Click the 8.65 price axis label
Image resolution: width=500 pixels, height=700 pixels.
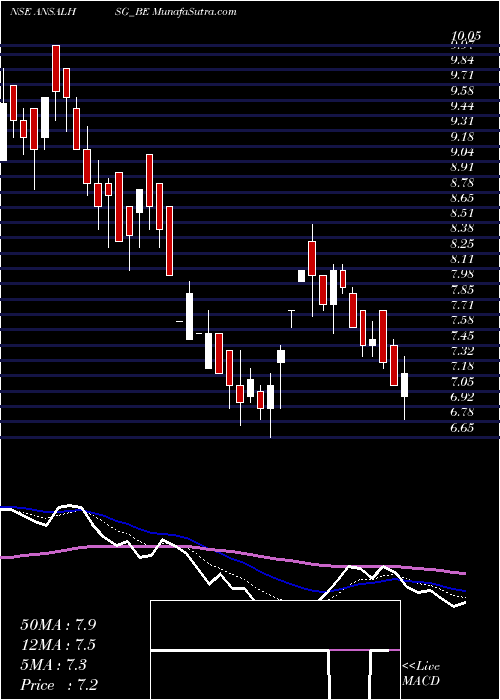462,198
